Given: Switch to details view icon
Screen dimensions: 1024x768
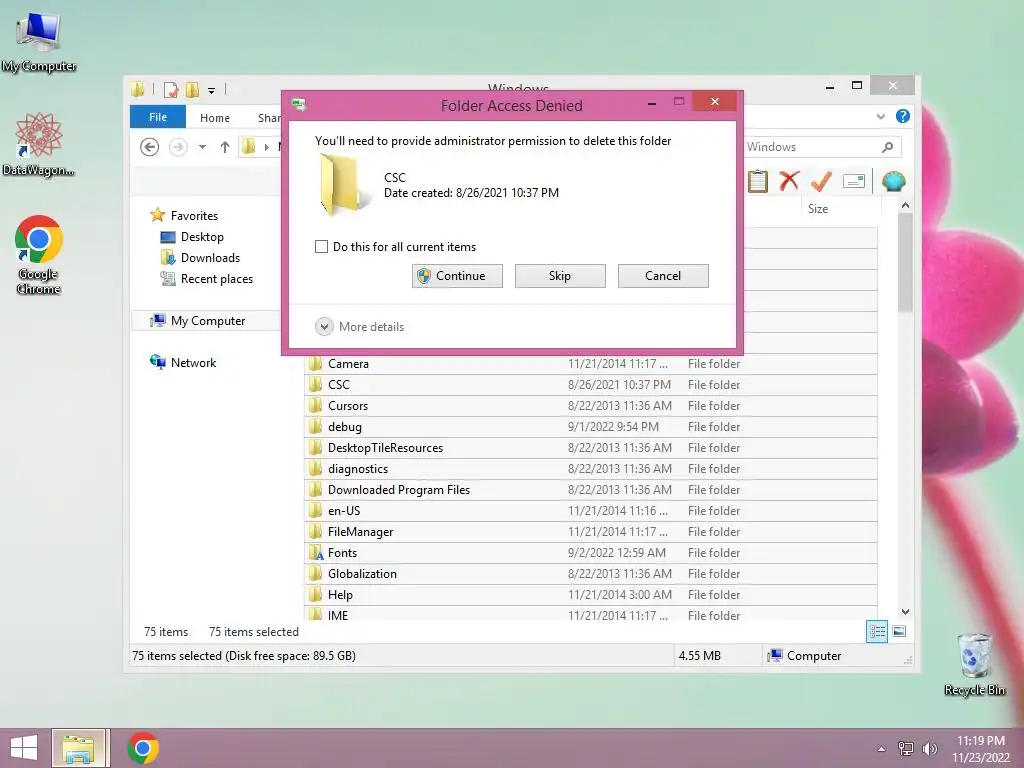Looking at the screenshot, I should pyautogui.click(x=876, y=632).
